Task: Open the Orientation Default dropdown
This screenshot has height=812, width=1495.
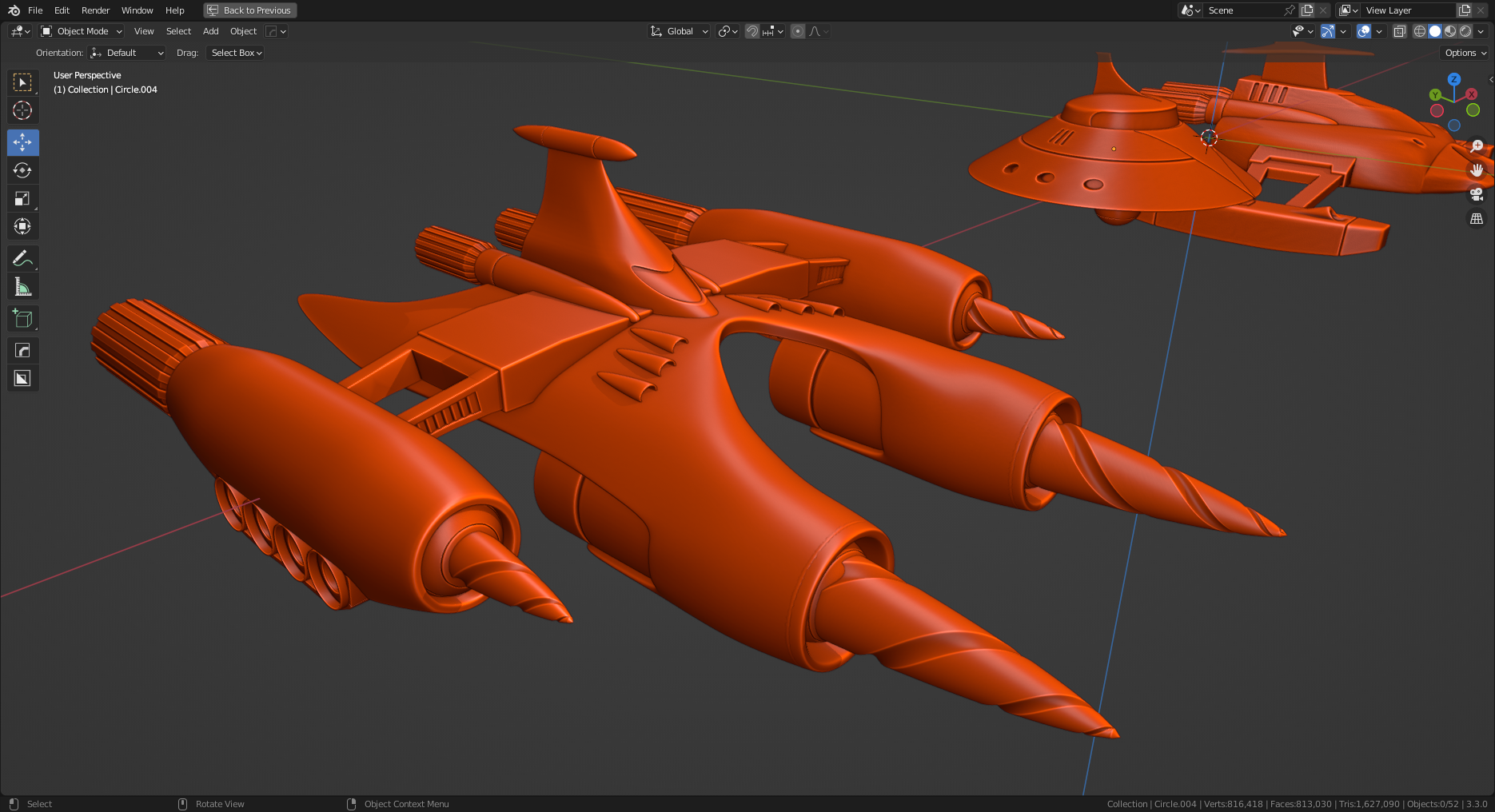Action: click(x=127, y=53)
